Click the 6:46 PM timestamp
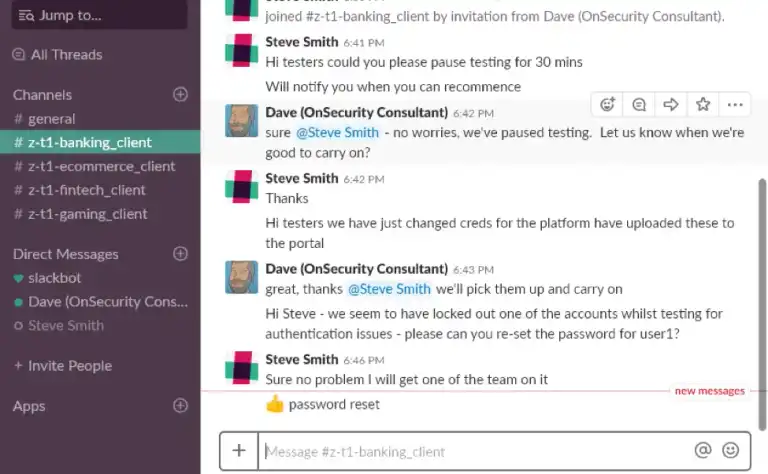 tap(364, 360)
